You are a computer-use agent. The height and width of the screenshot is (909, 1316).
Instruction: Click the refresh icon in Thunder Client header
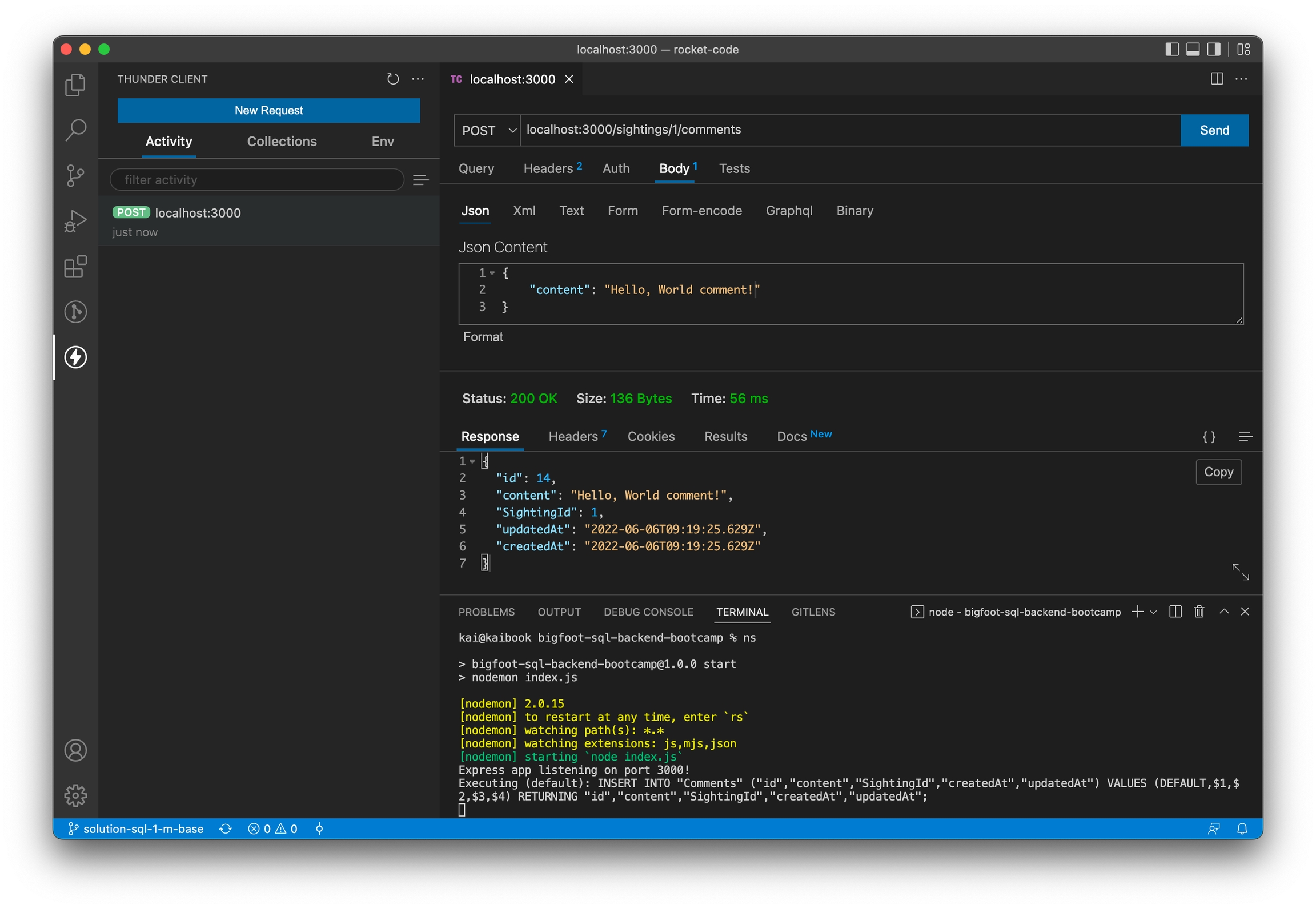click(x=392, y=79)
